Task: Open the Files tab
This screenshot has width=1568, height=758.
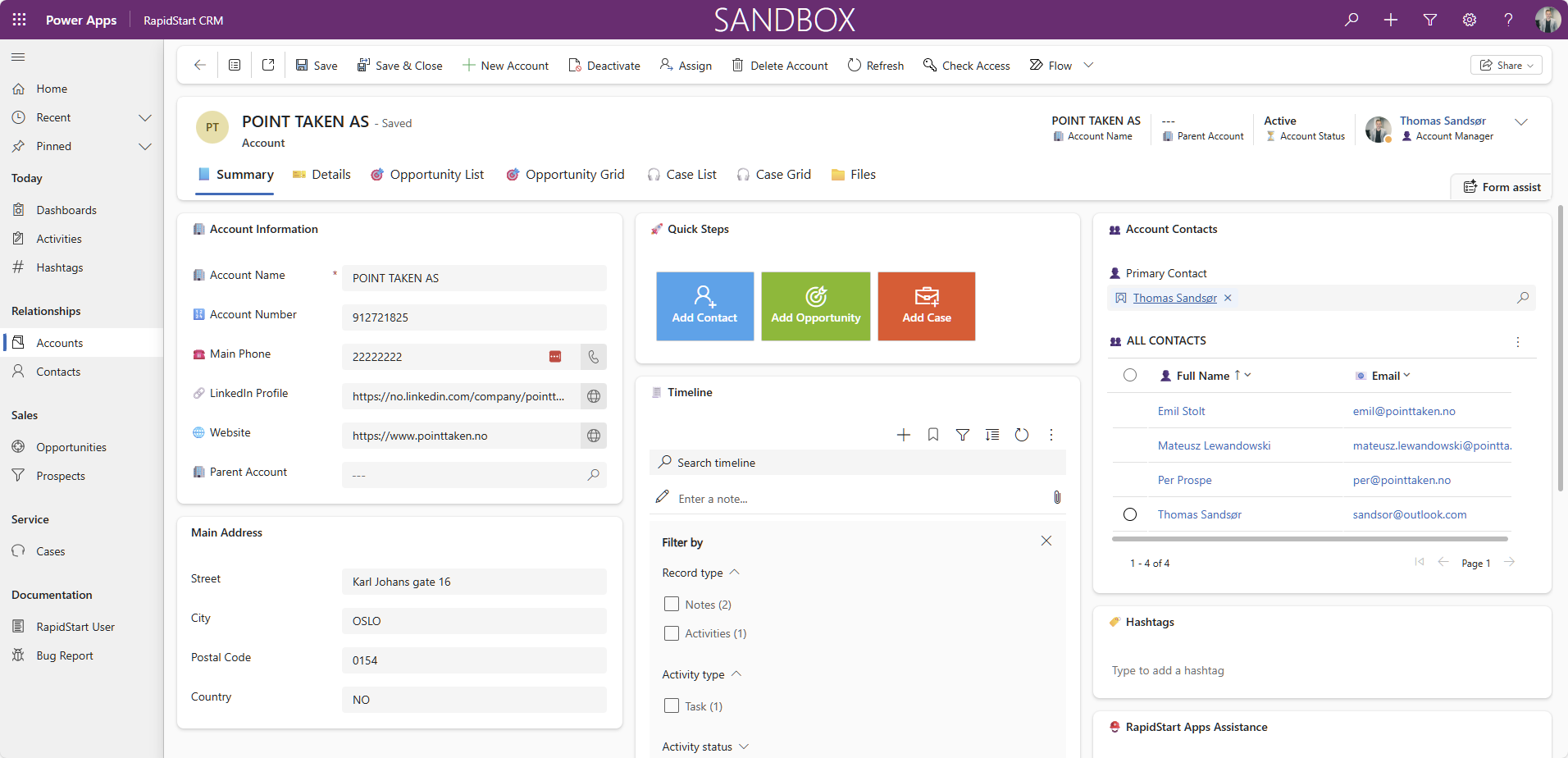Action: click(x=853, y=174)
